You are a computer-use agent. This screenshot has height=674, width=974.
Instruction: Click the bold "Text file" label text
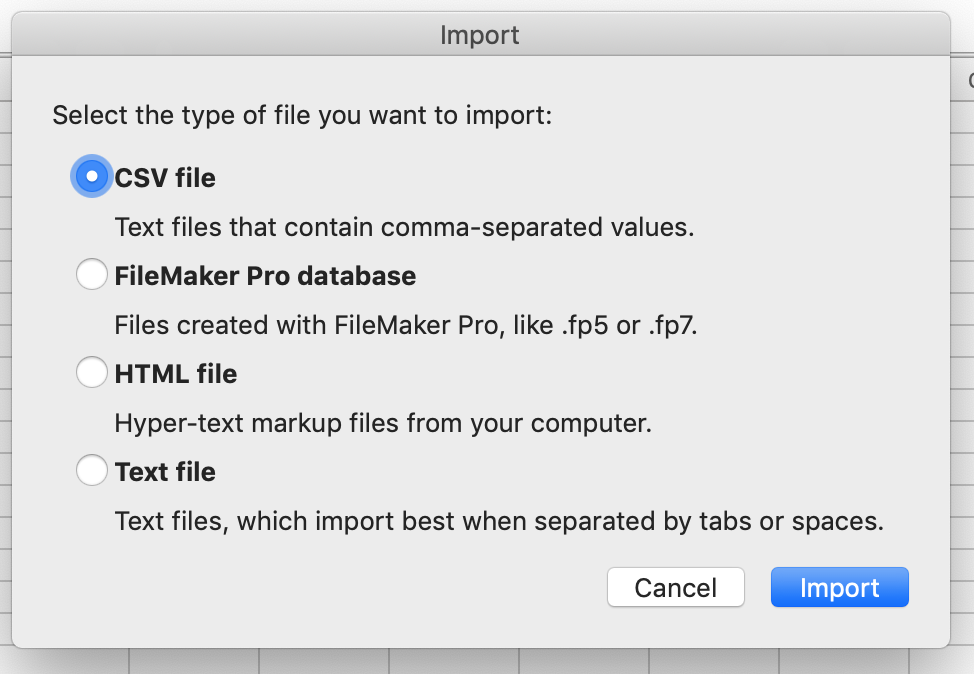[x=165, y=472]
